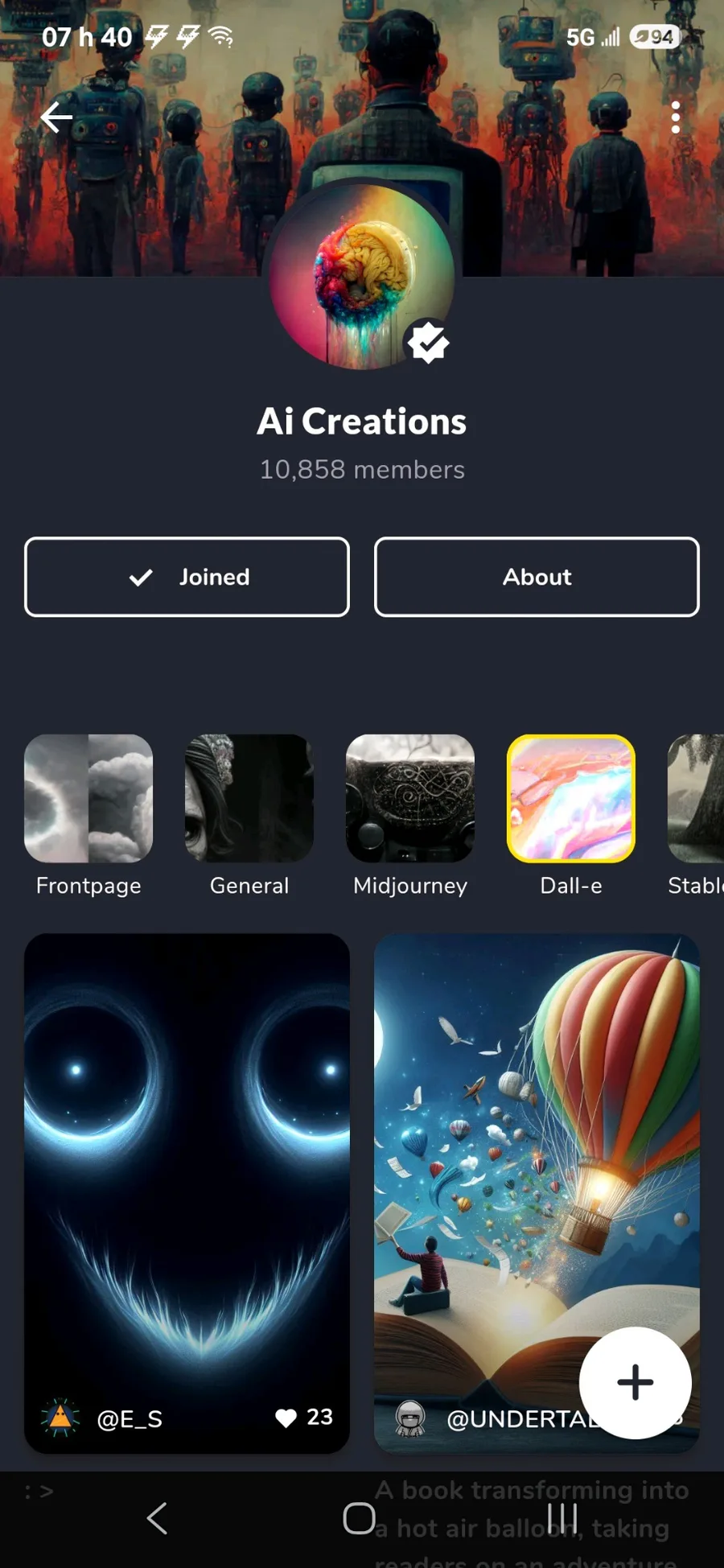Screen dimensions: 724x1568
Task: Tap the Android back navigation icon
Action: click(158, 1518)
